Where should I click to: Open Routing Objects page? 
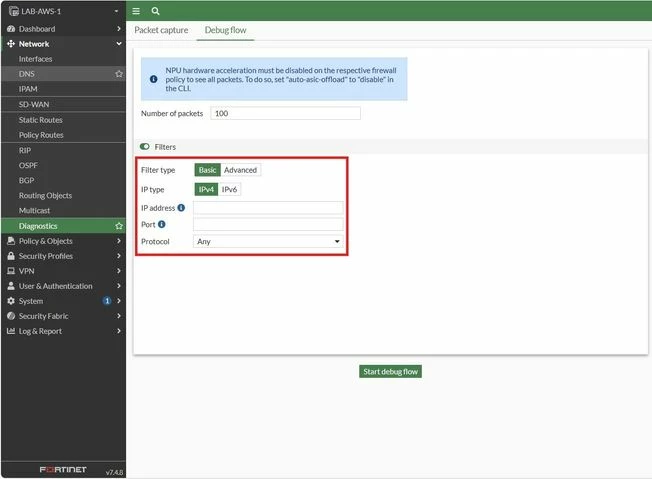click(x=63, y=195)
